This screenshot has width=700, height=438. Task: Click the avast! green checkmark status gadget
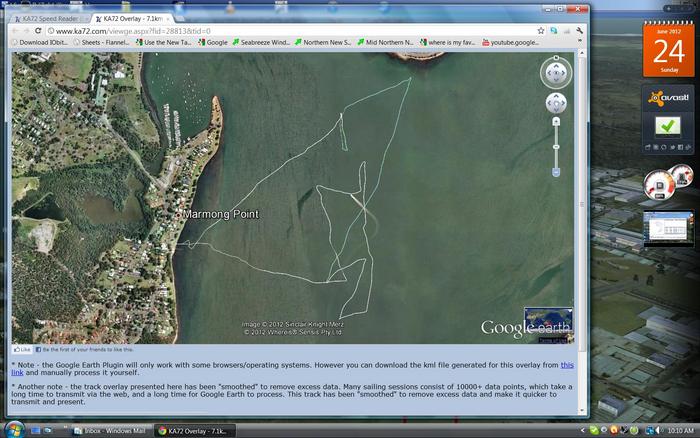point(667,125)
